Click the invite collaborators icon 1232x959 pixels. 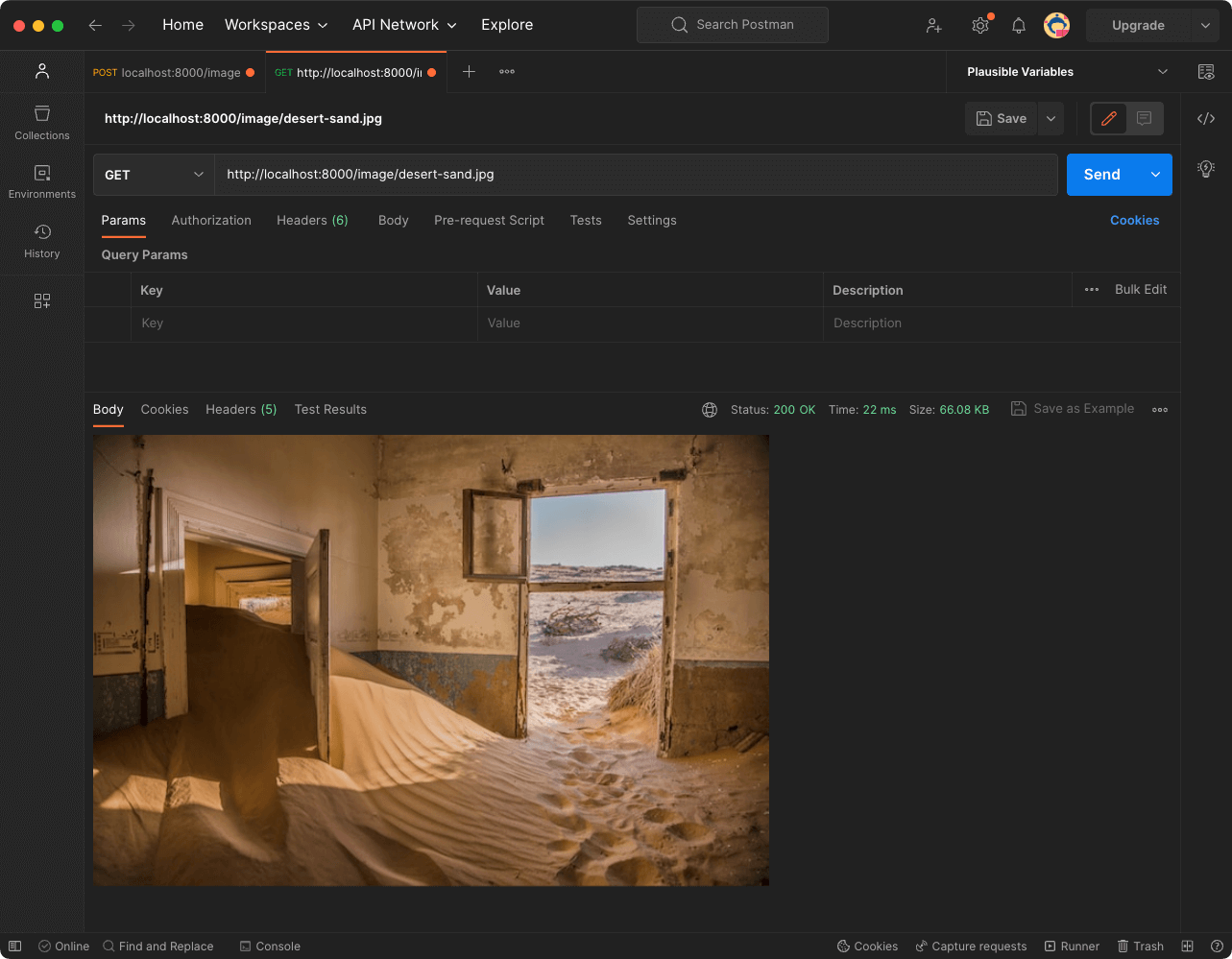point(933,26)
